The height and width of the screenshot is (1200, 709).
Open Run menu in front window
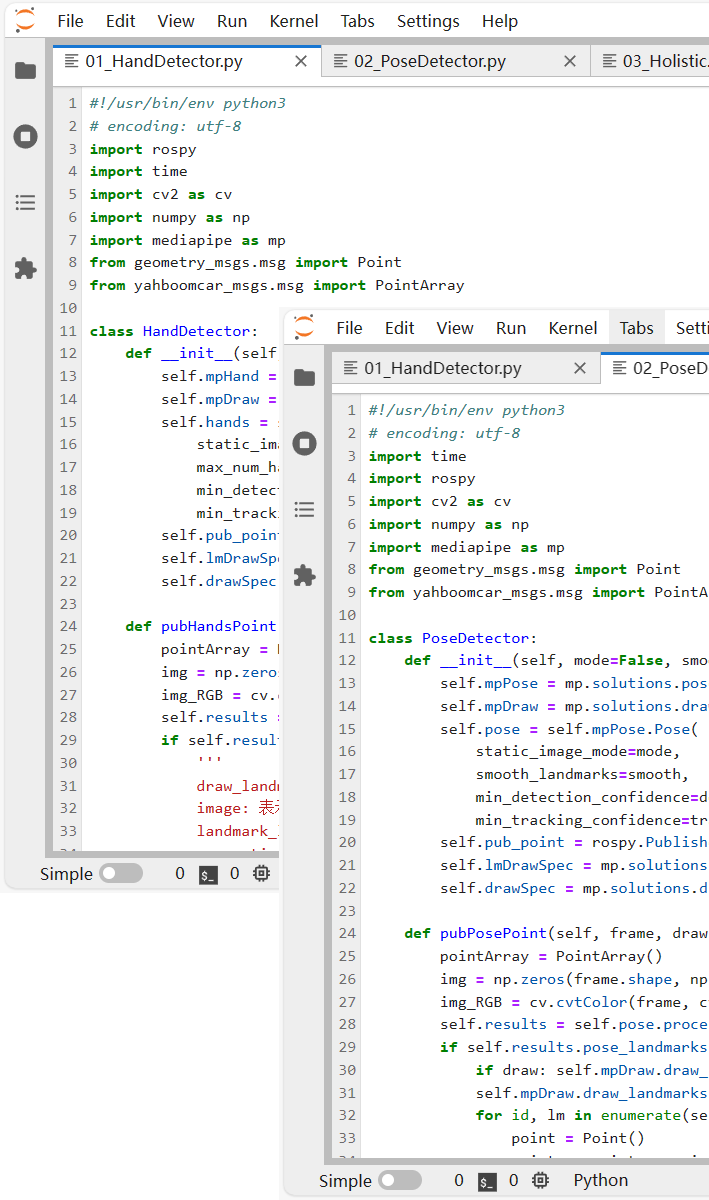coord(511,328)
